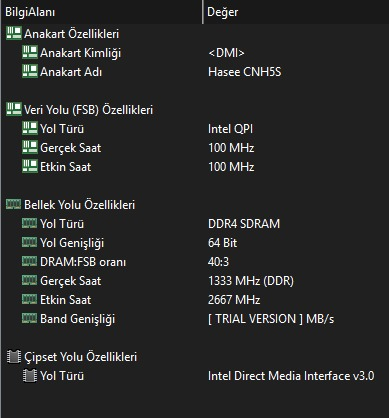Viewport: 389px width, 418px height.
Task: Click the RAM icon beside DRAM:FSB oranı
Action: tap(29, 261)
